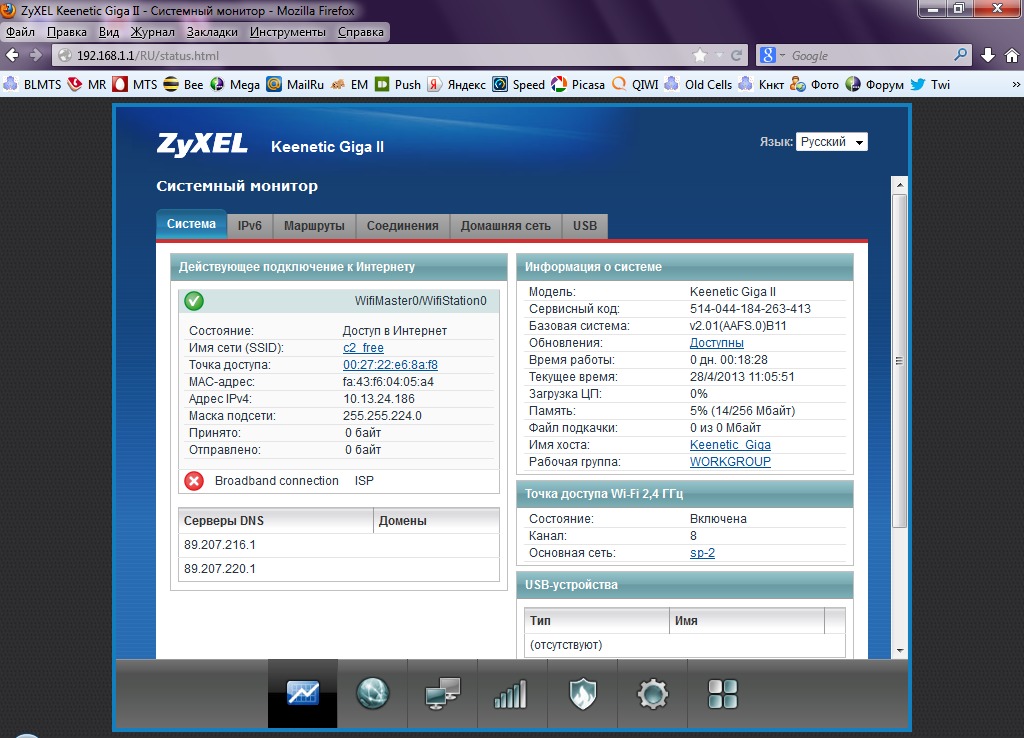Click the c2_free SSID link
Viewport: 1024px width, 738px height.
click(363, 348)
